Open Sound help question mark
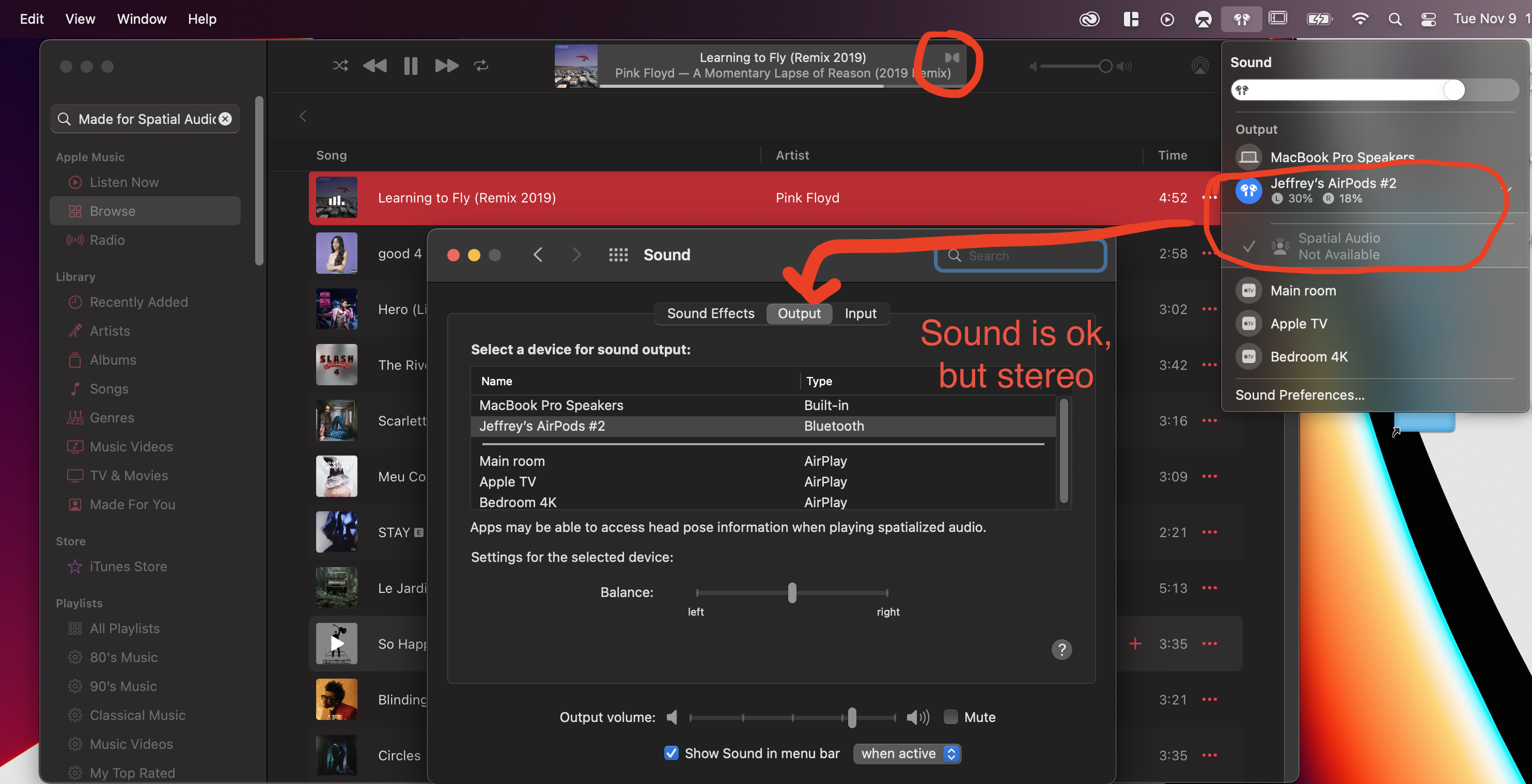 pos(1061,649)
